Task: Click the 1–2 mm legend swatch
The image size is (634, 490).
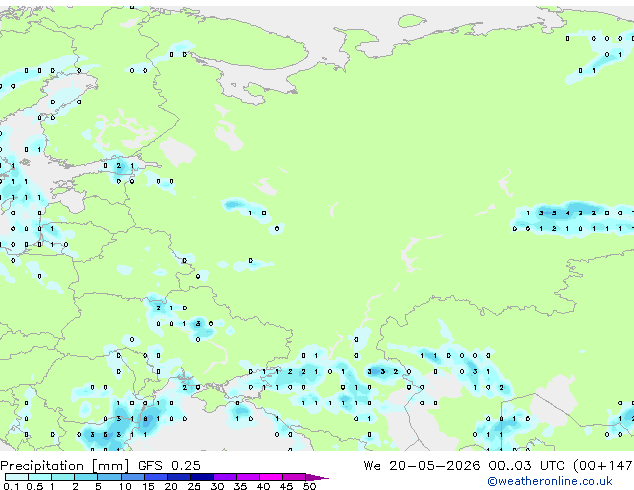Action: tap(63, 477)
